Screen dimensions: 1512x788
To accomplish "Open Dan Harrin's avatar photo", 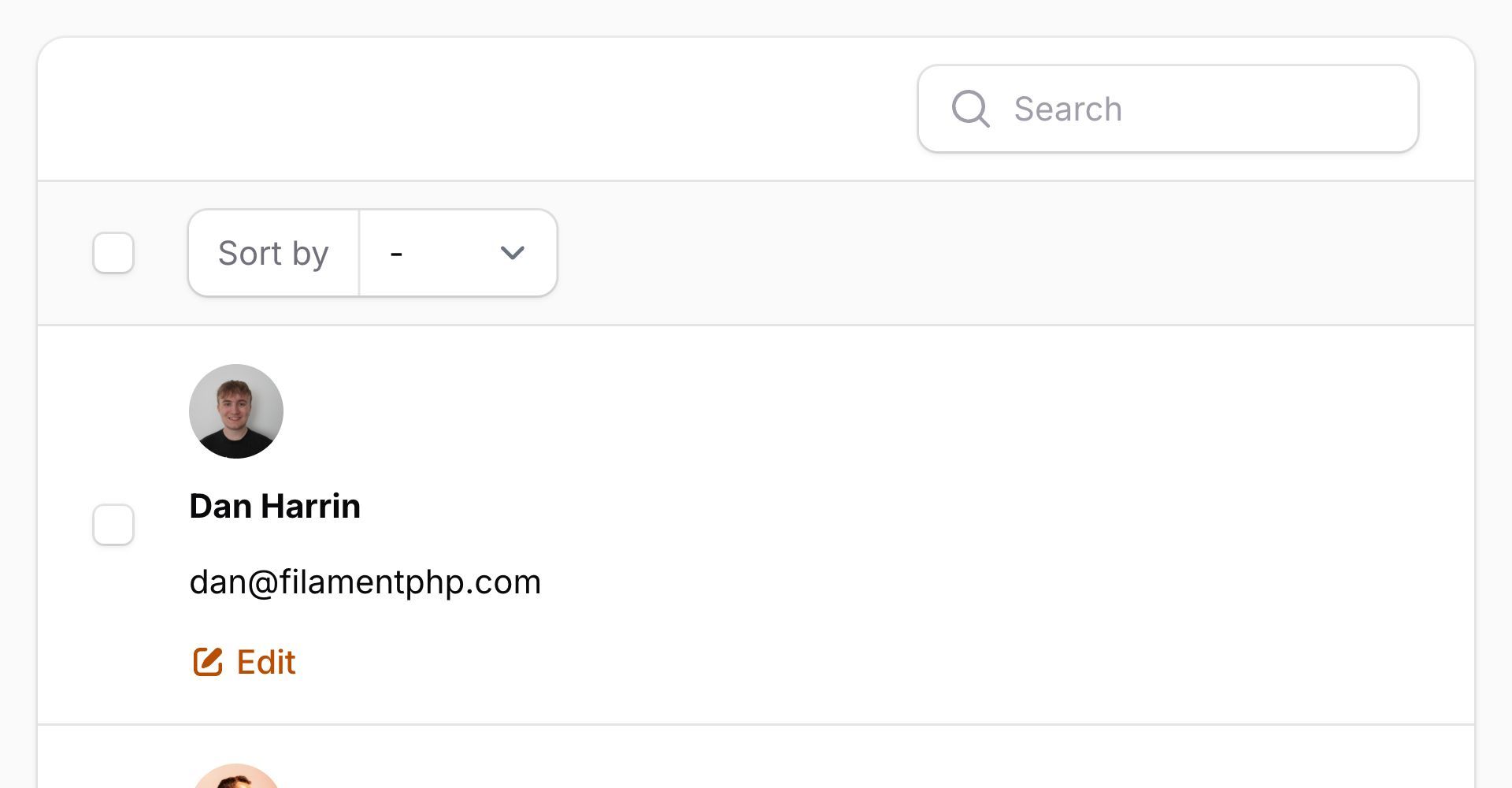I will [x=236, y=411].
